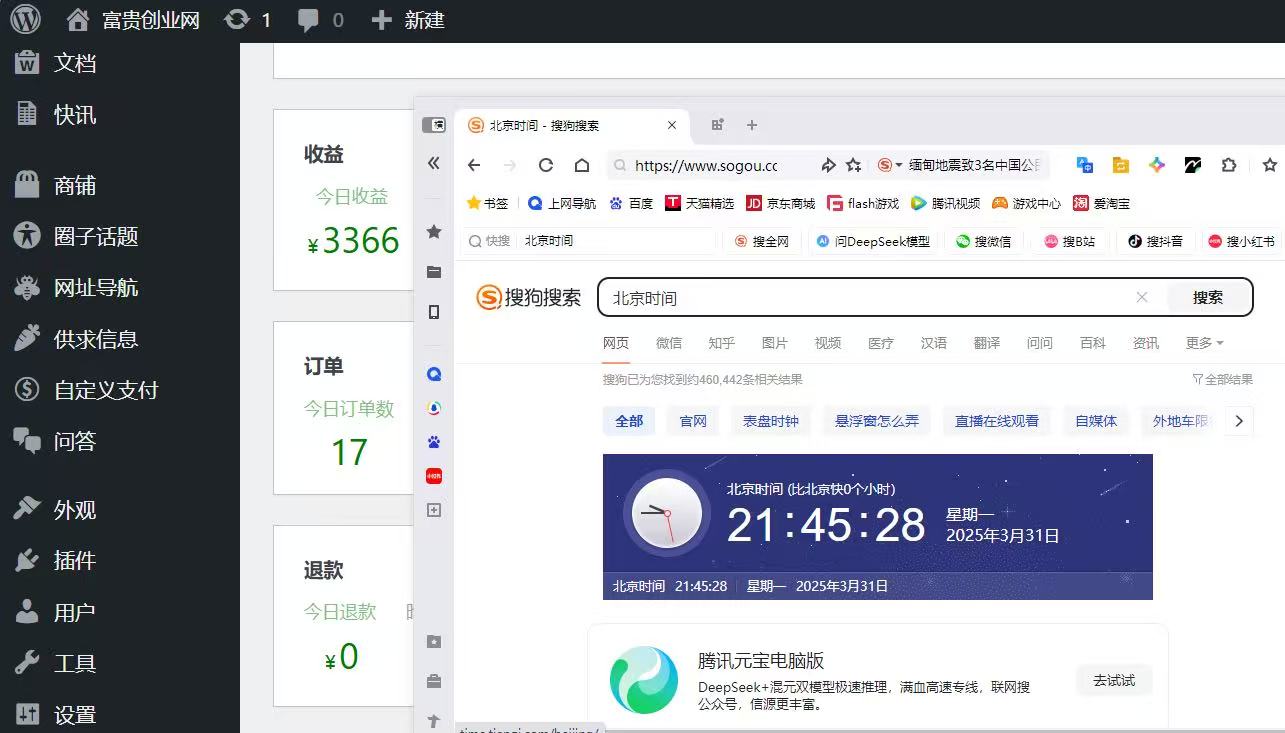Screen dimensions: 1285x733
Task: Bookmark the page with the address-bar star
Action: coord(853,165)
